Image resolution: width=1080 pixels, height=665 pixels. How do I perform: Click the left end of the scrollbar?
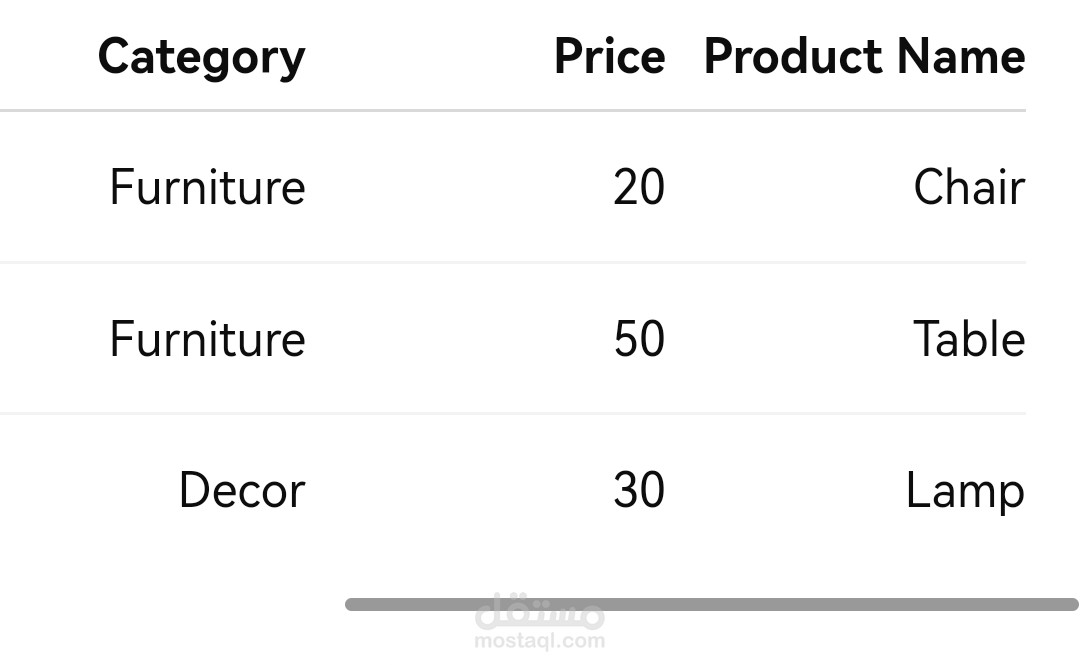[x=352, y=604]
